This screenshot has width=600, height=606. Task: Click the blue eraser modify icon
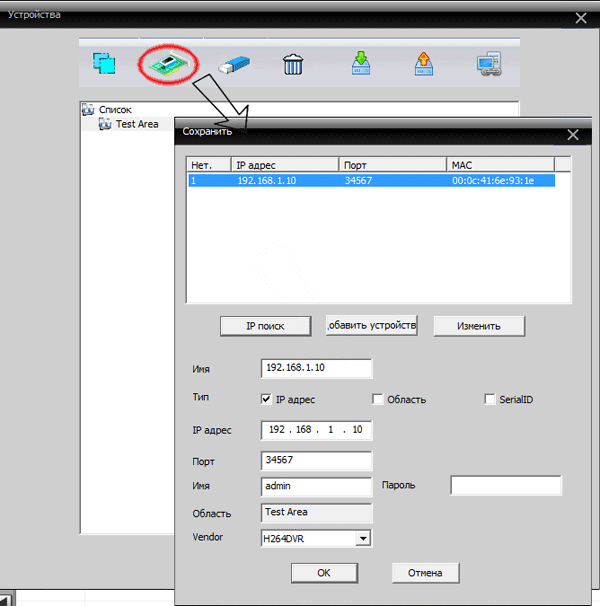[234, 65]
